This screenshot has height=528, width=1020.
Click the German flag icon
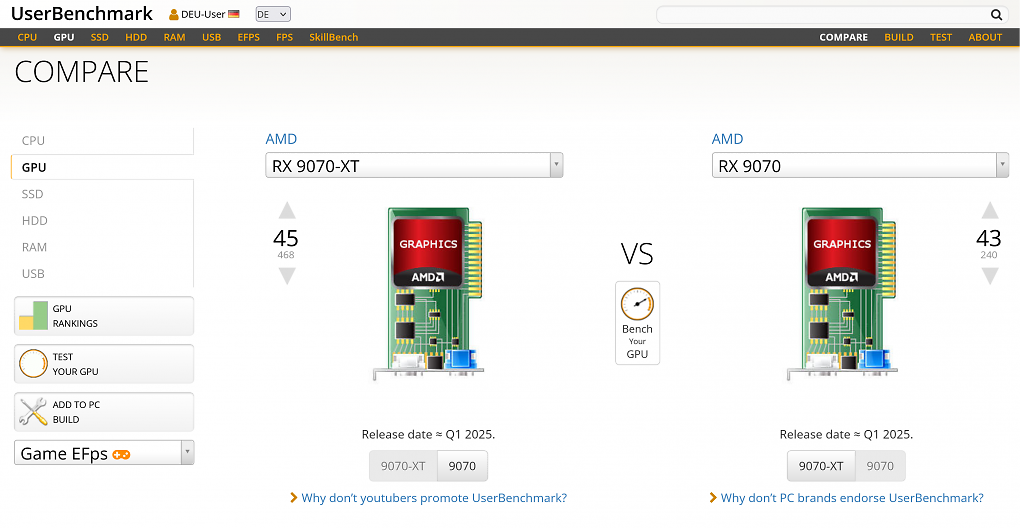pos(234,14)
